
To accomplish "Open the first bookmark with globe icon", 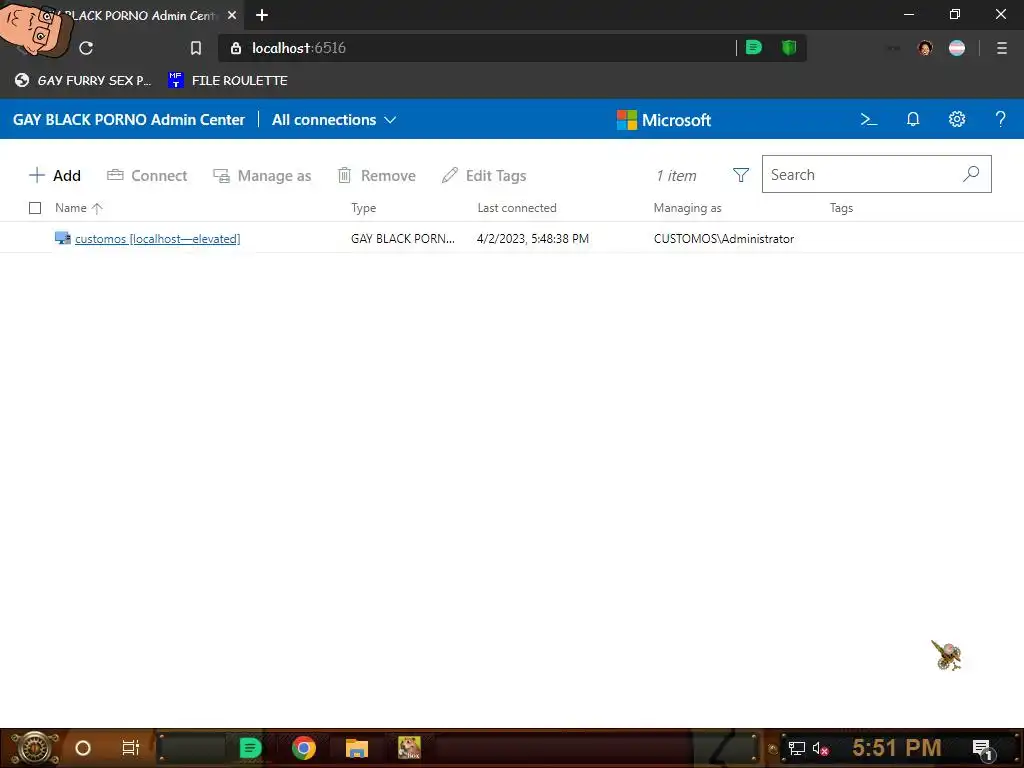I will tap(83, 80).
